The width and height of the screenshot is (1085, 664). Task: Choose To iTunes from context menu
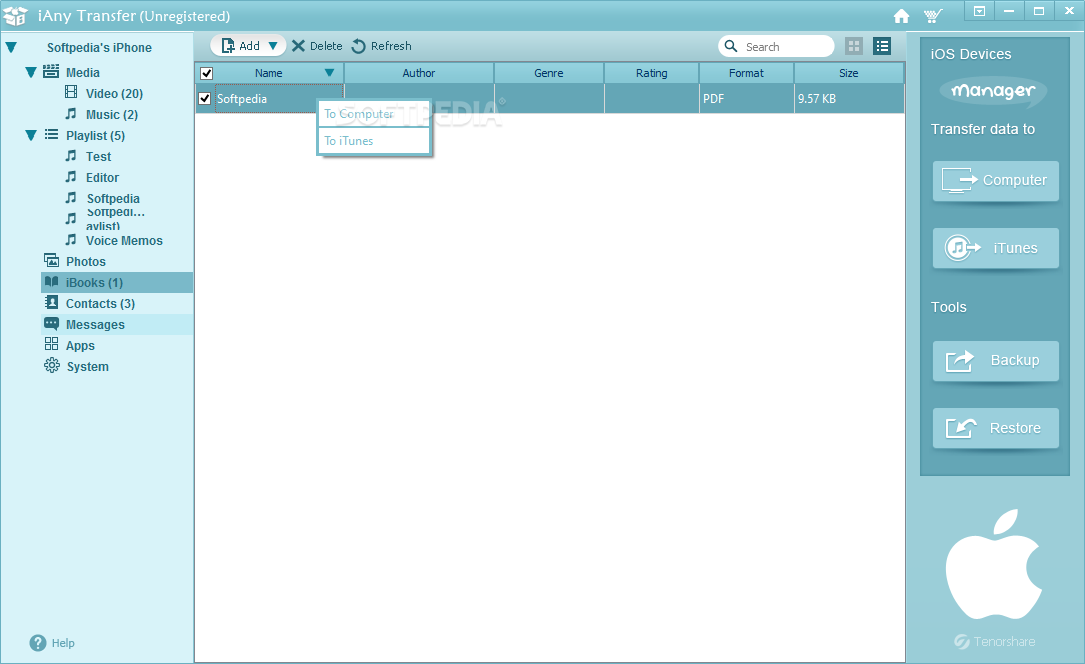tap(374, 140)
